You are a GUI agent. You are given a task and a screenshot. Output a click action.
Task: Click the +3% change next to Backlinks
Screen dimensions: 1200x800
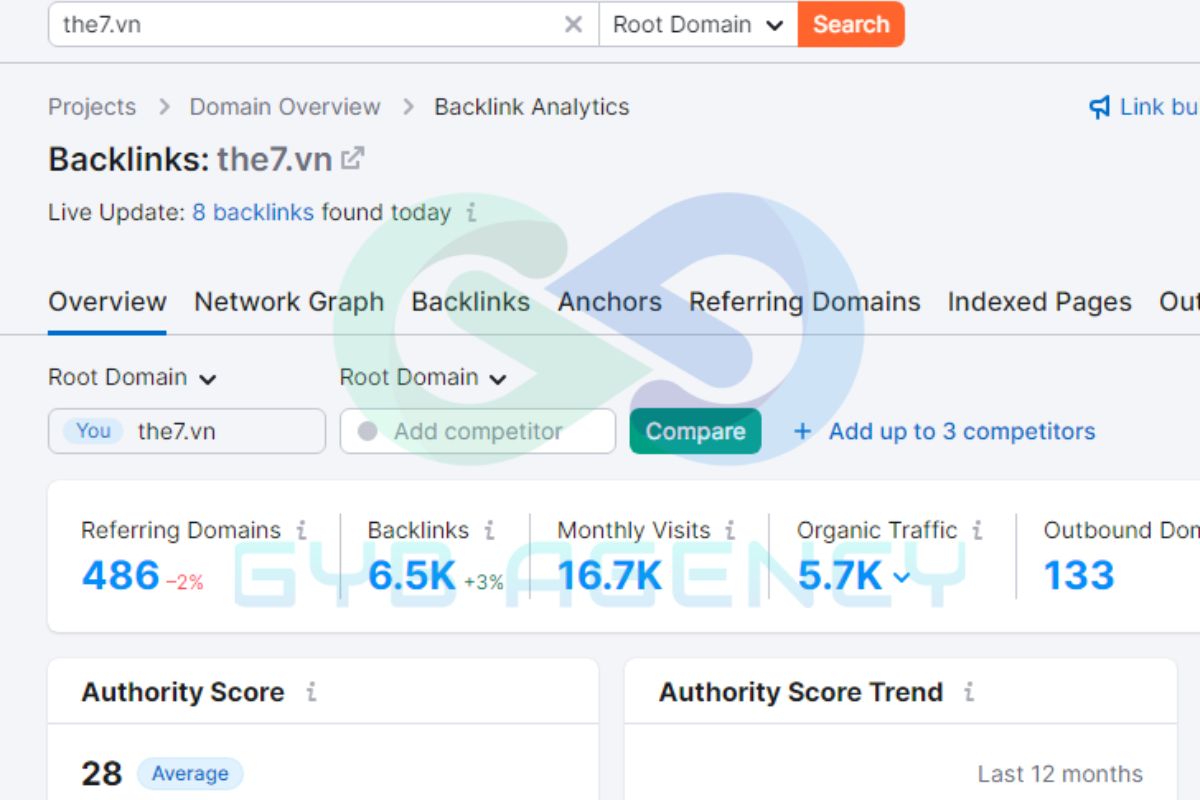(x=484, y=582)
